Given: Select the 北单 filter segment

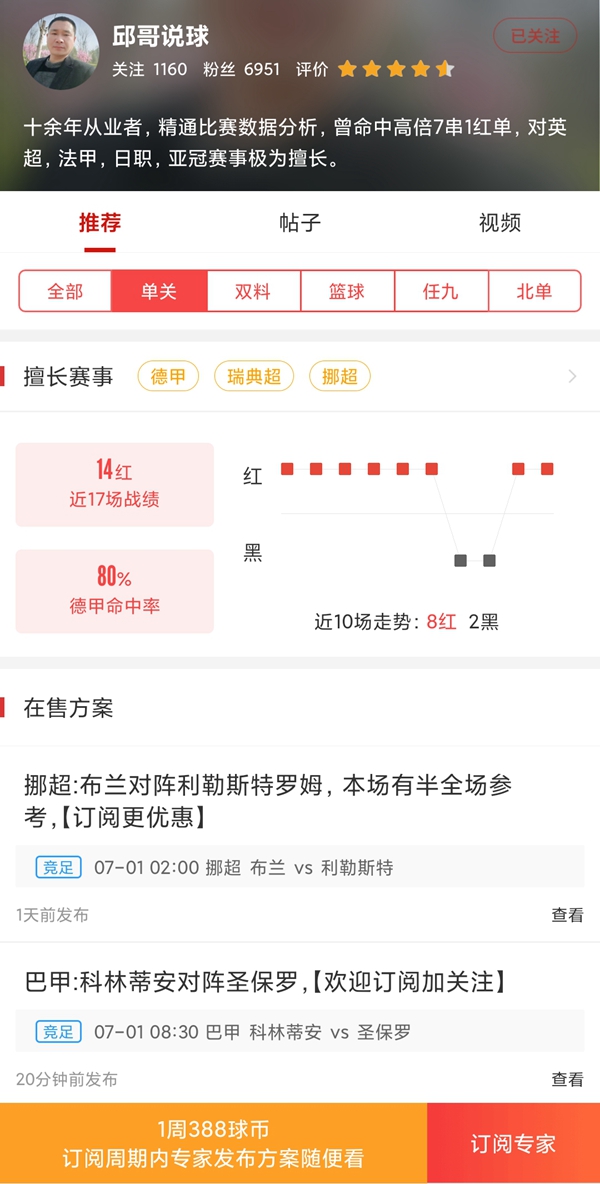Looking at the screenshot, I should 534,291.
